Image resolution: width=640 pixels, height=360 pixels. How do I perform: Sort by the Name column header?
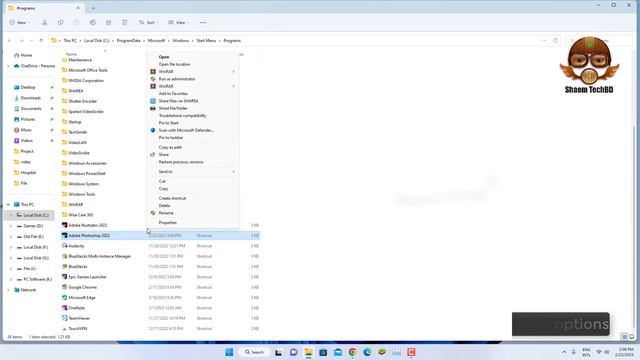(x=71, y=54)
